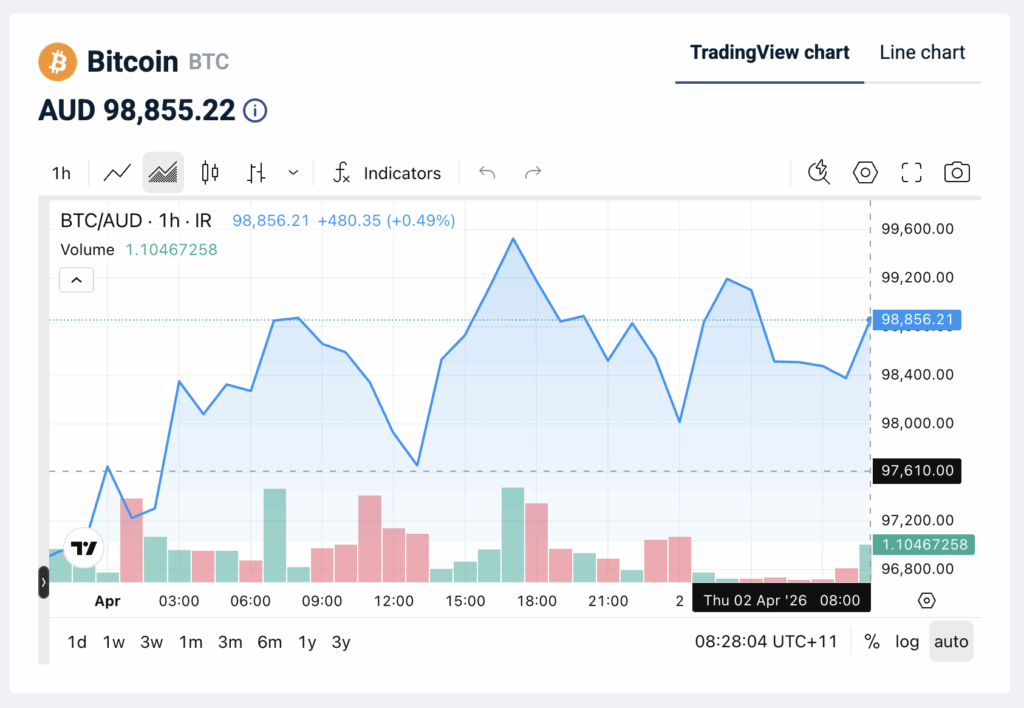
Task: Toggle percentage scale with the % button
Action: pyautogui.click(x=871, y=641)
